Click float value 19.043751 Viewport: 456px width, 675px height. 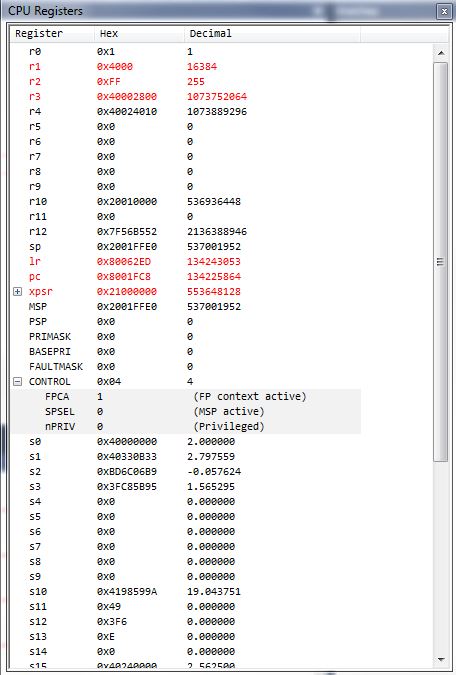coord(214,592)
